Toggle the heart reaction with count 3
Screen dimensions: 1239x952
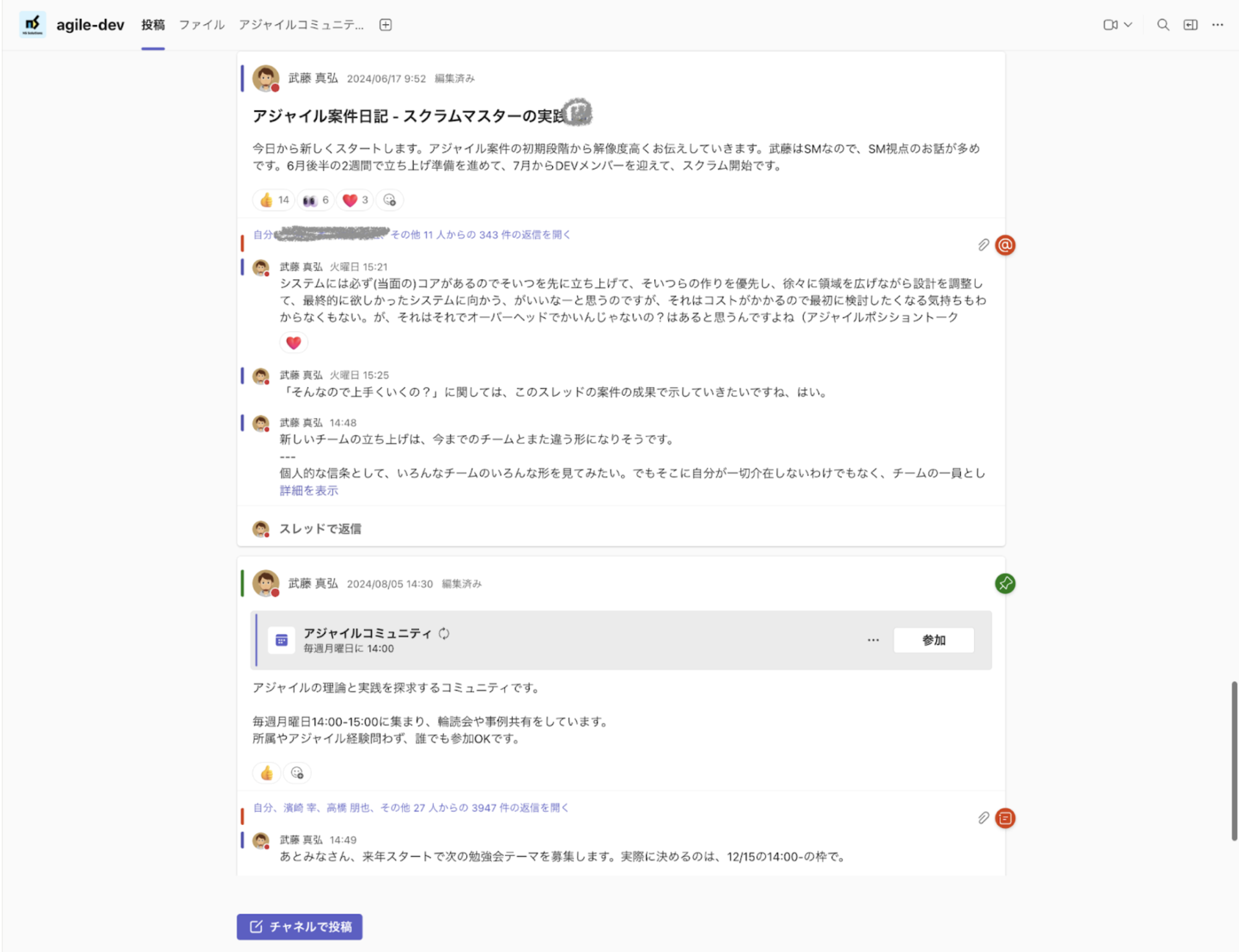pos(355,200)
